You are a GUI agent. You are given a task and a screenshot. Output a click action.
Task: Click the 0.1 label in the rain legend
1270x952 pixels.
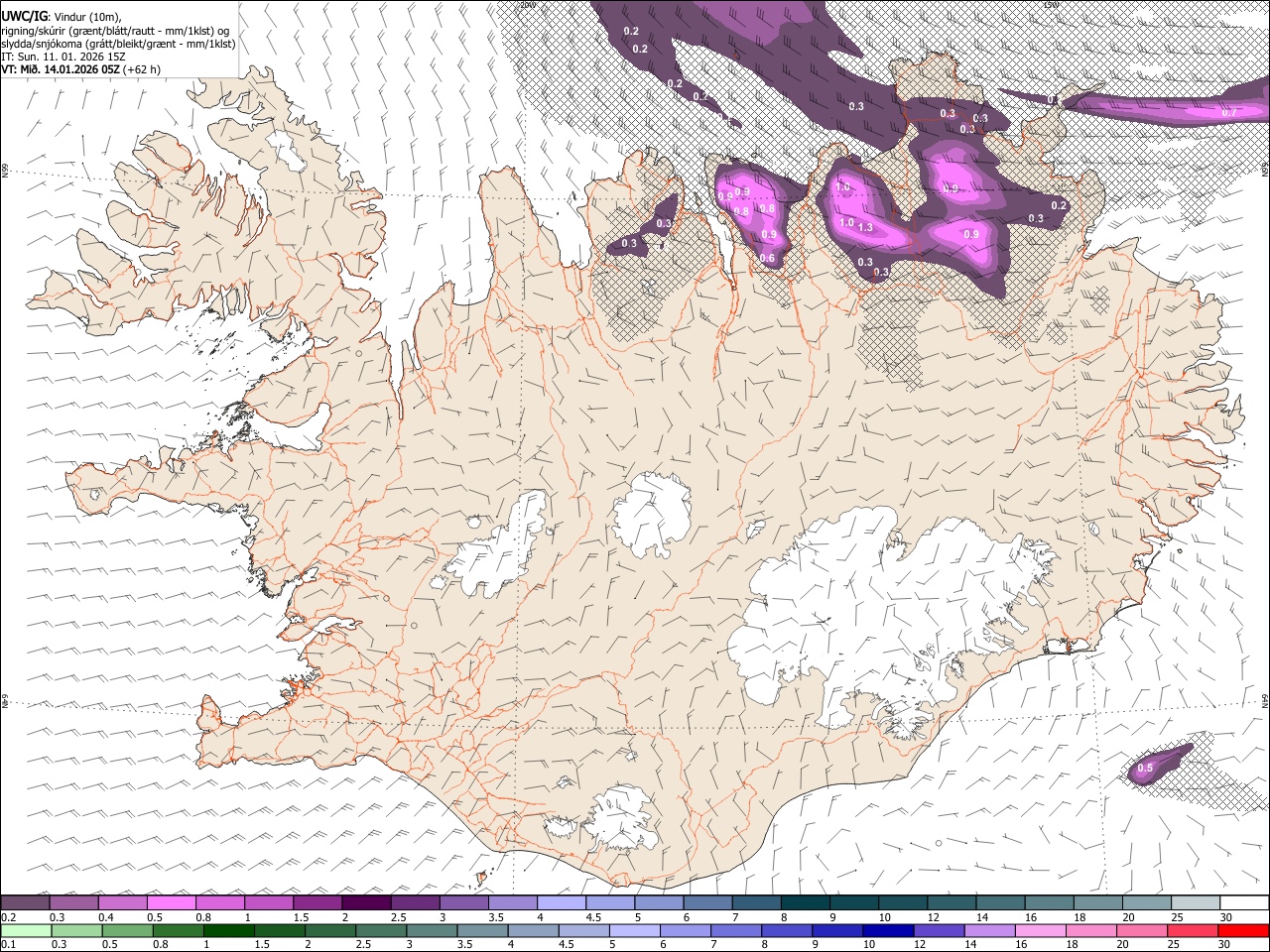tap(9, 945)
